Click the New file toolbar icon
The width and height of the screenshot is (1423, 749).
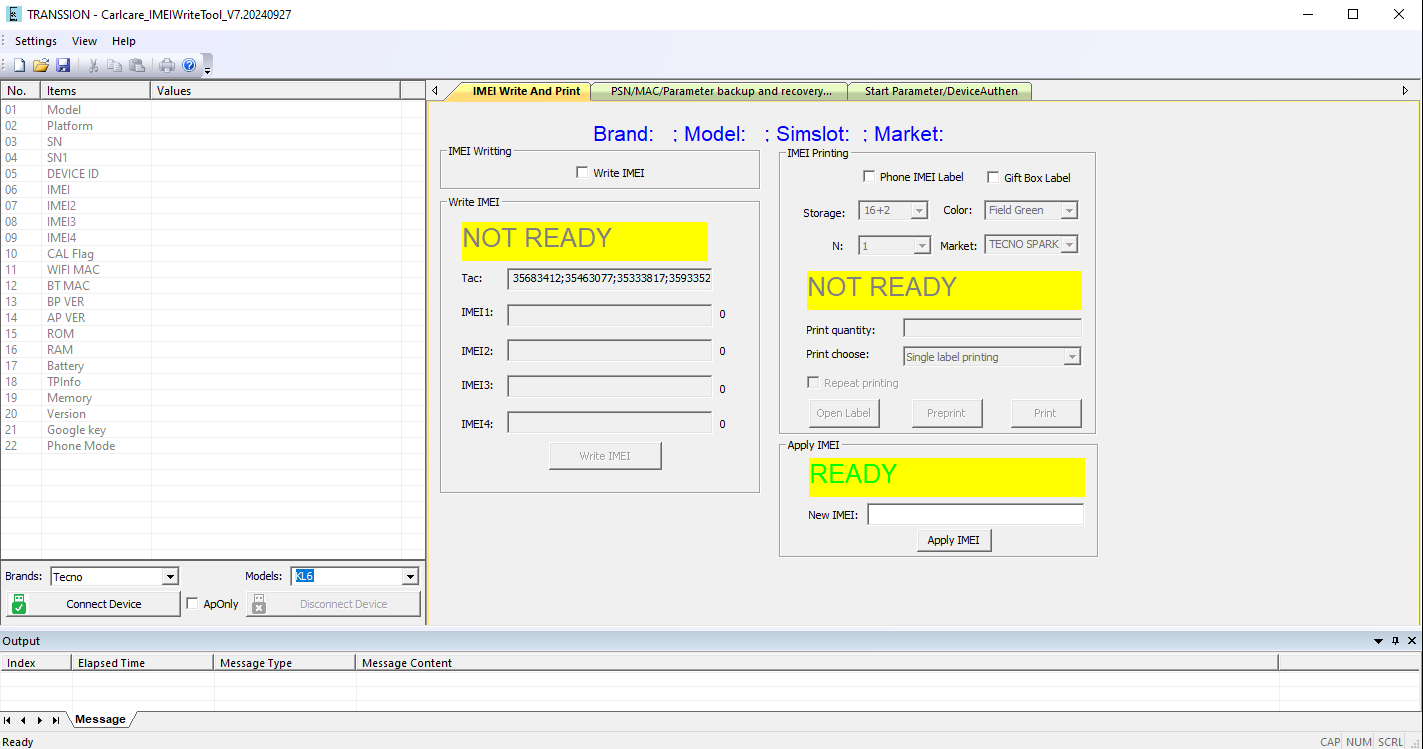[x=19, y=65]
